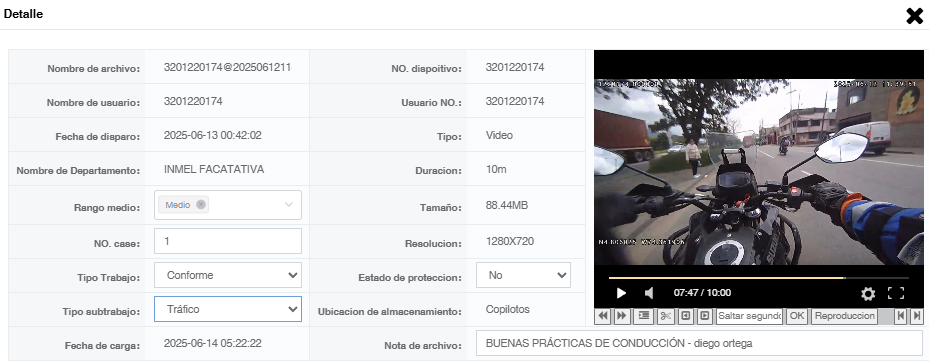Open the Tipo Trabajo dropdown
The width and height of the screenshot is (929, 362).
(x=228, y=275)
